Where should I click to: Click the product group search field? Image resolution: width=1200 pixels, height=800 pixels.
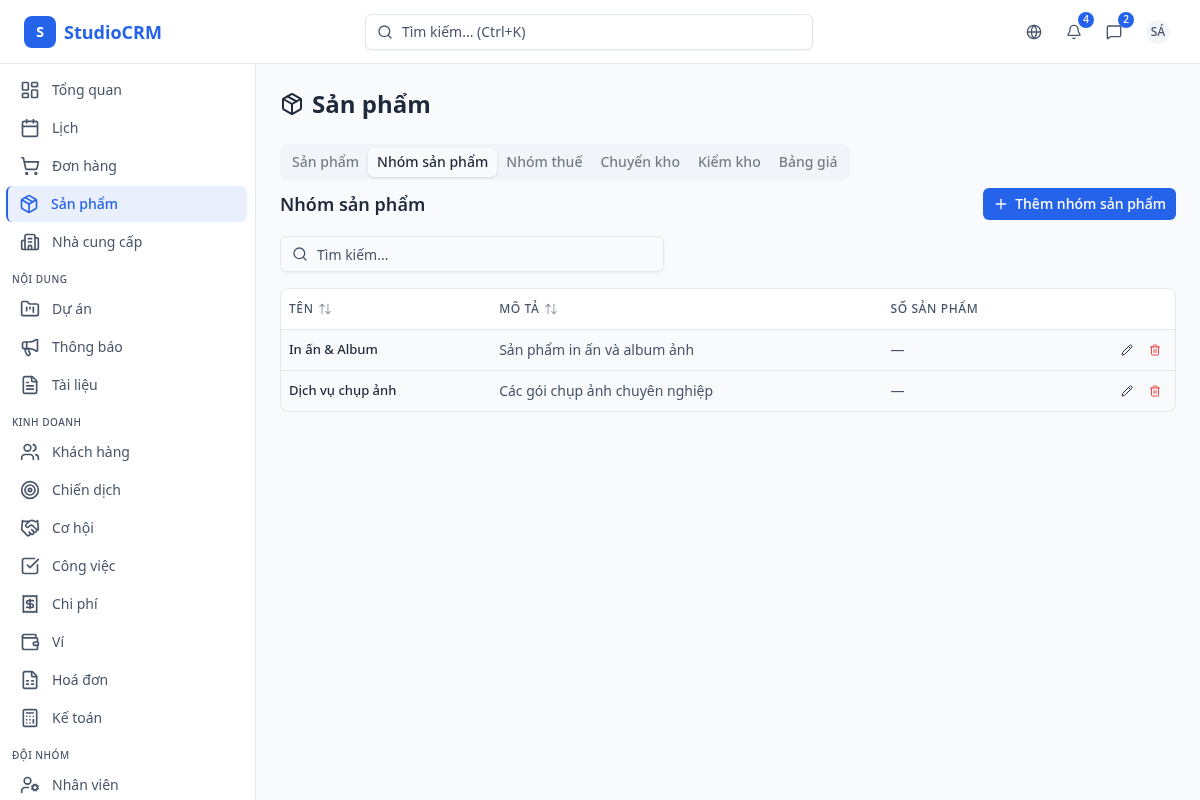[x=472, y=254]
